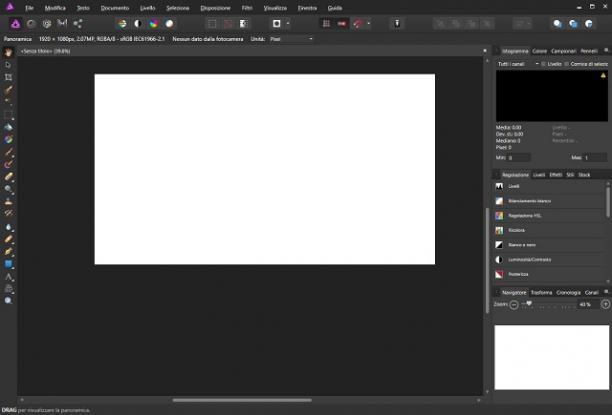Image resolution: width=612 pixels, height=415 pixels.
Task: Click the histogram yellow warning triangle
Action: tap(603, 75)
